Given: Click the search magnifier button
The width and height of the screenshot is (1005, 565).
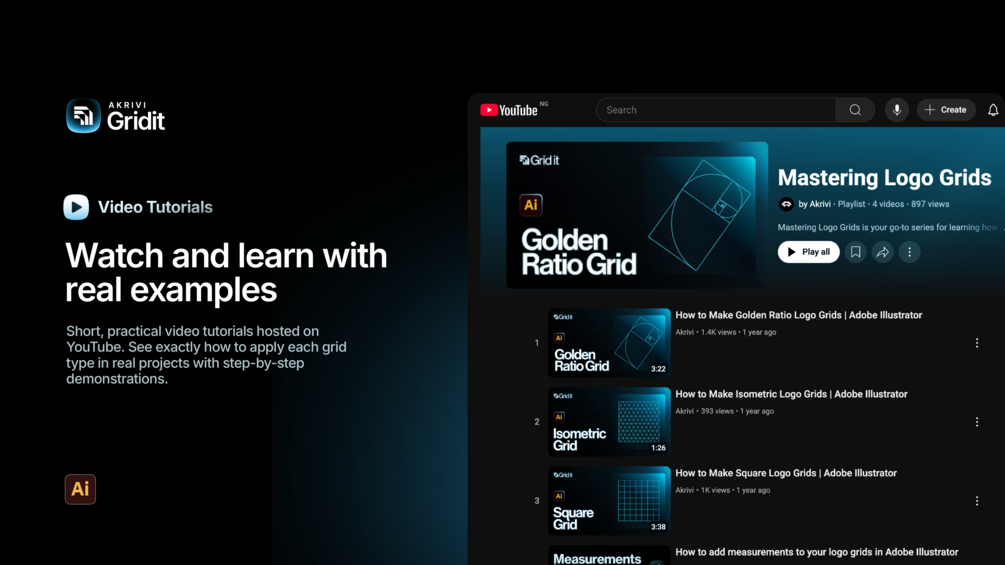Looking at the screenshot, I should [x=855, y=110].
